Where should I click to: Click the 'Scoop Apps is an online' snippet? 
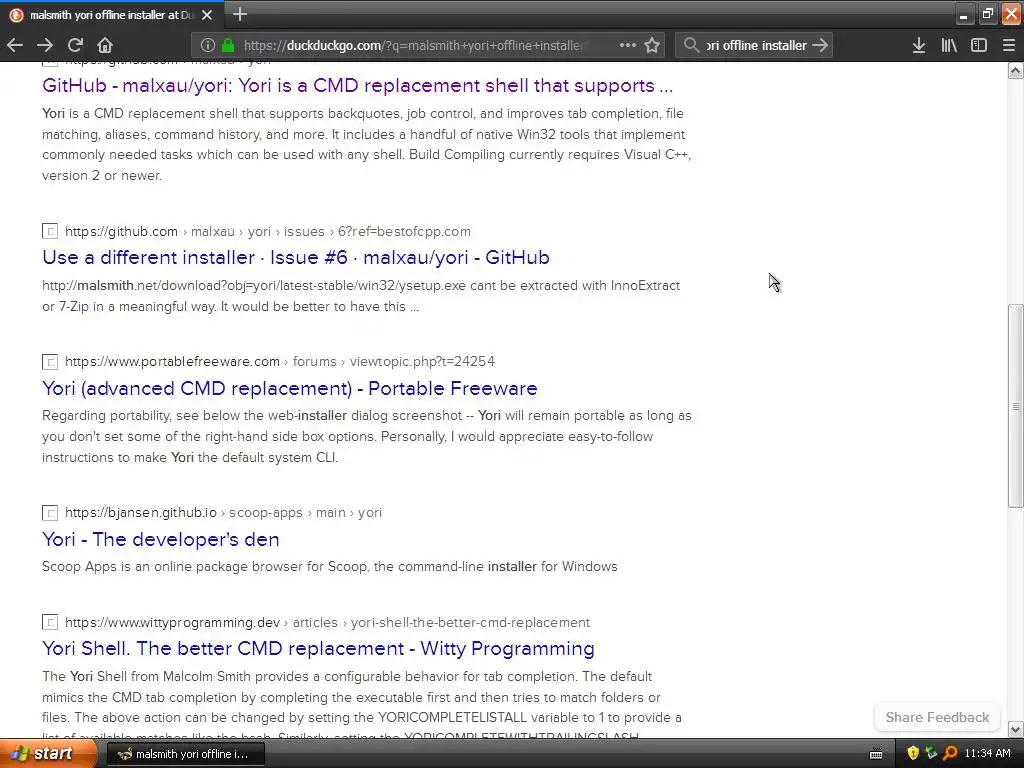point(330,567)
